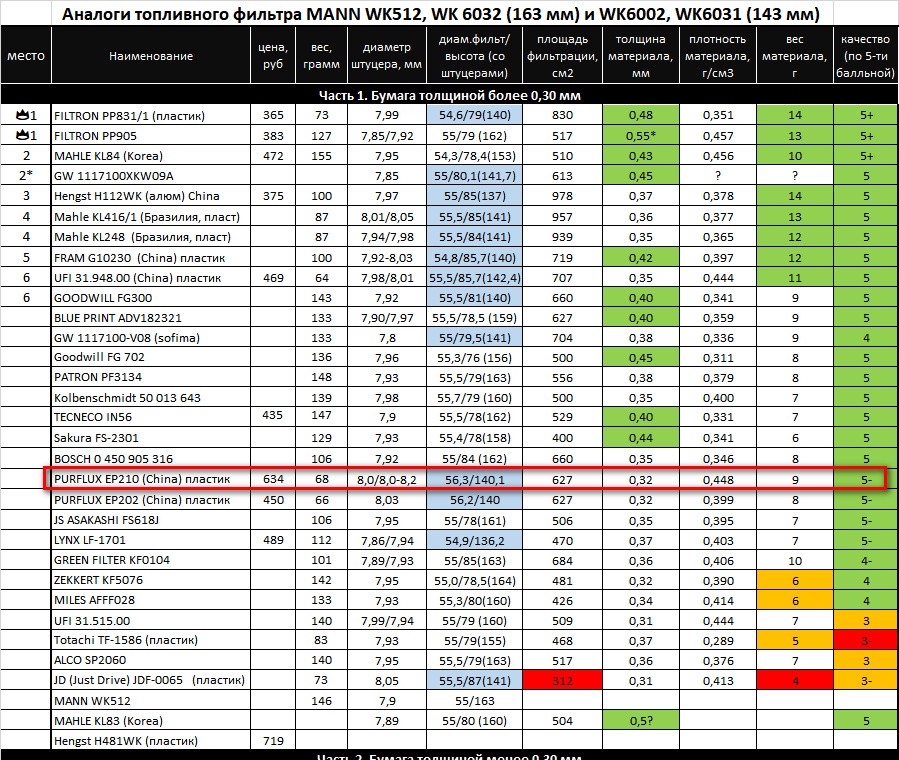Select cell 'GOODWILL FG300'

(151, 298)
